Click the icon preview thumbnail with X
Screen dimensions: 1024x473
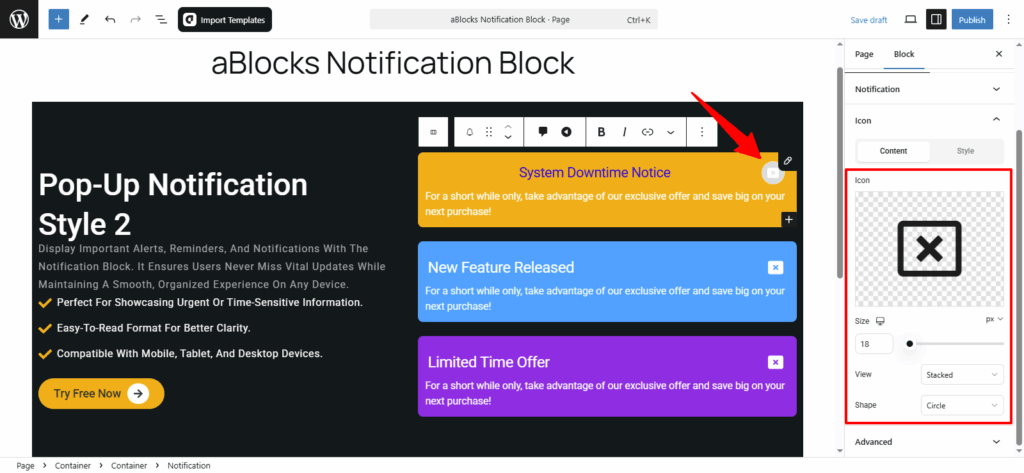[929, 249]
